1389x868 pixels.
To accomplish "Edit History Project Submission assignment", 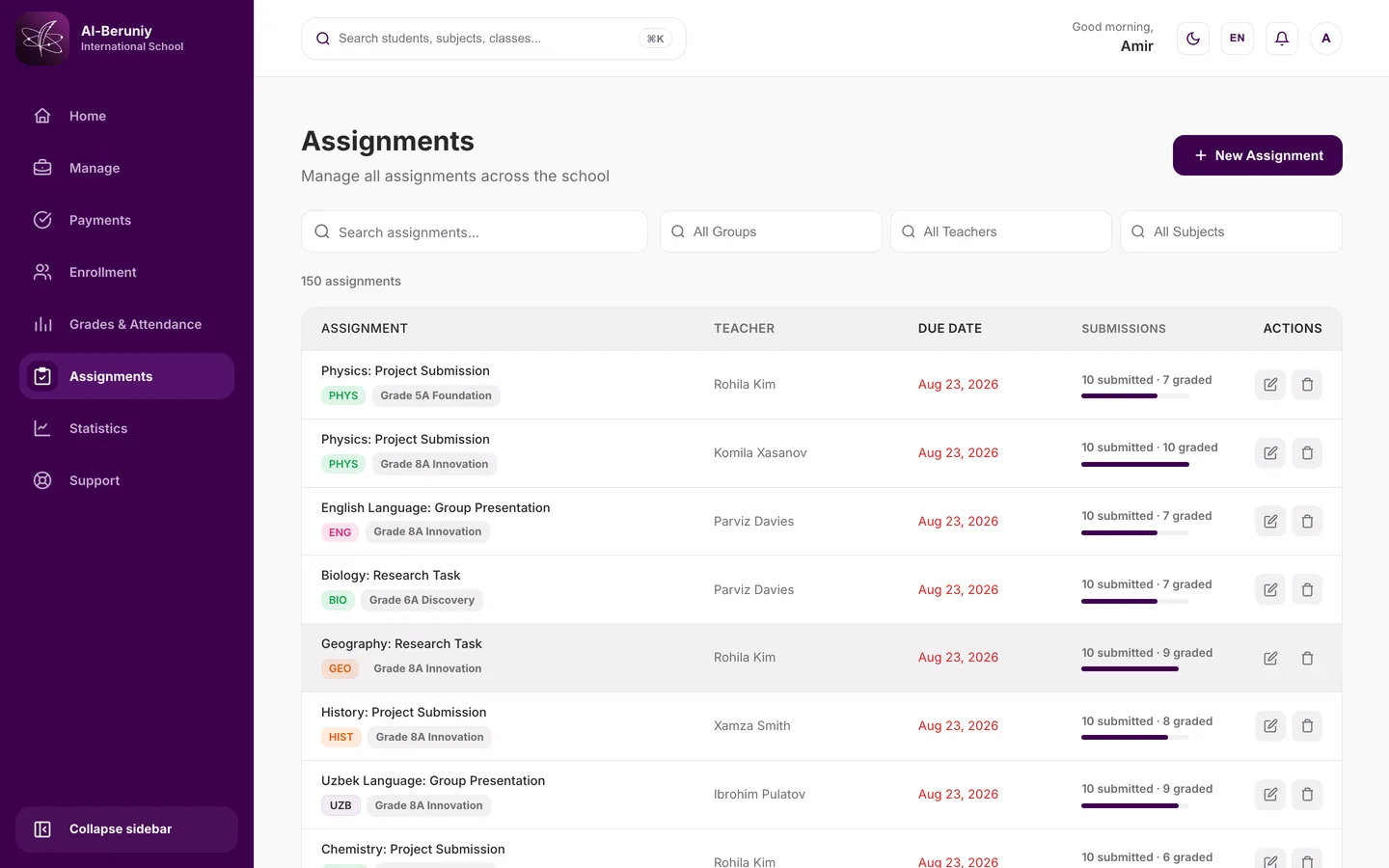I will point(1270,726).
